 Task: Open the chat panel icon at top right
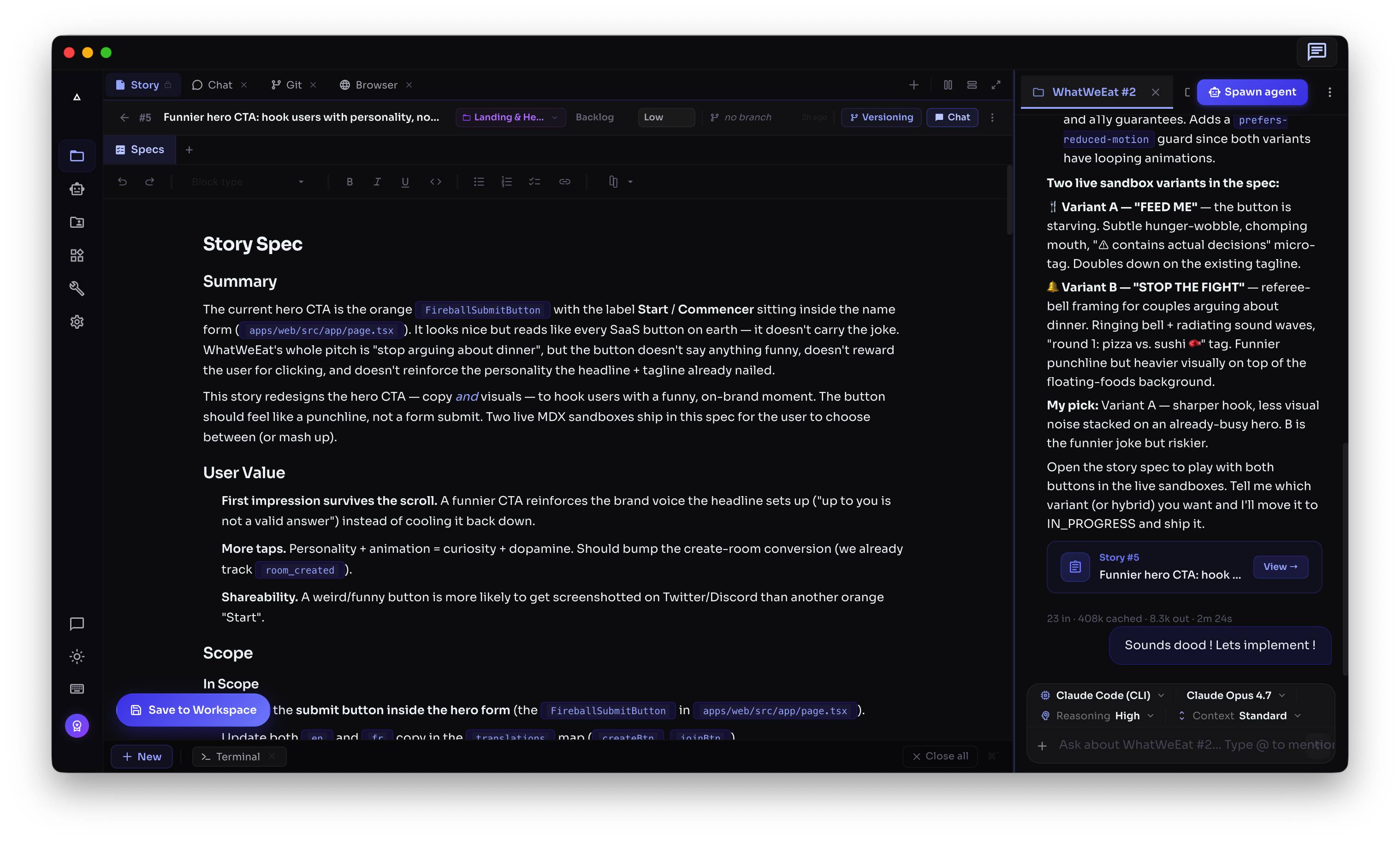click(x=1316, y=52)
